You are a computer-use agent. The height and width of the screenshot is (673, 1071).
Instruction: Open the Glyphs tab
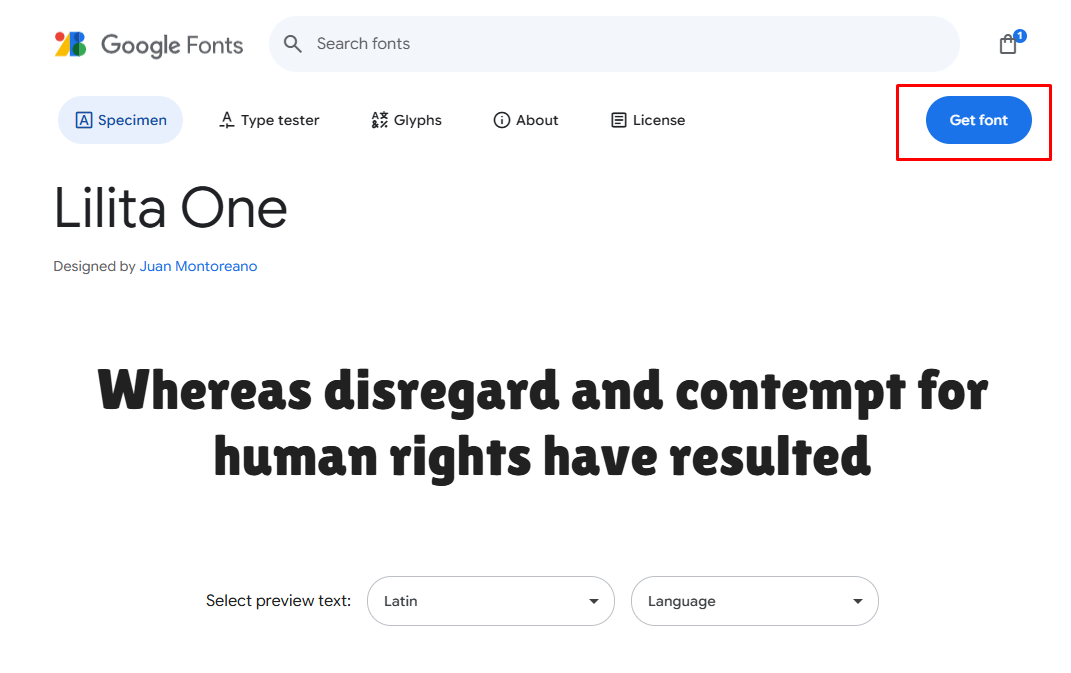tap(406, 120)
